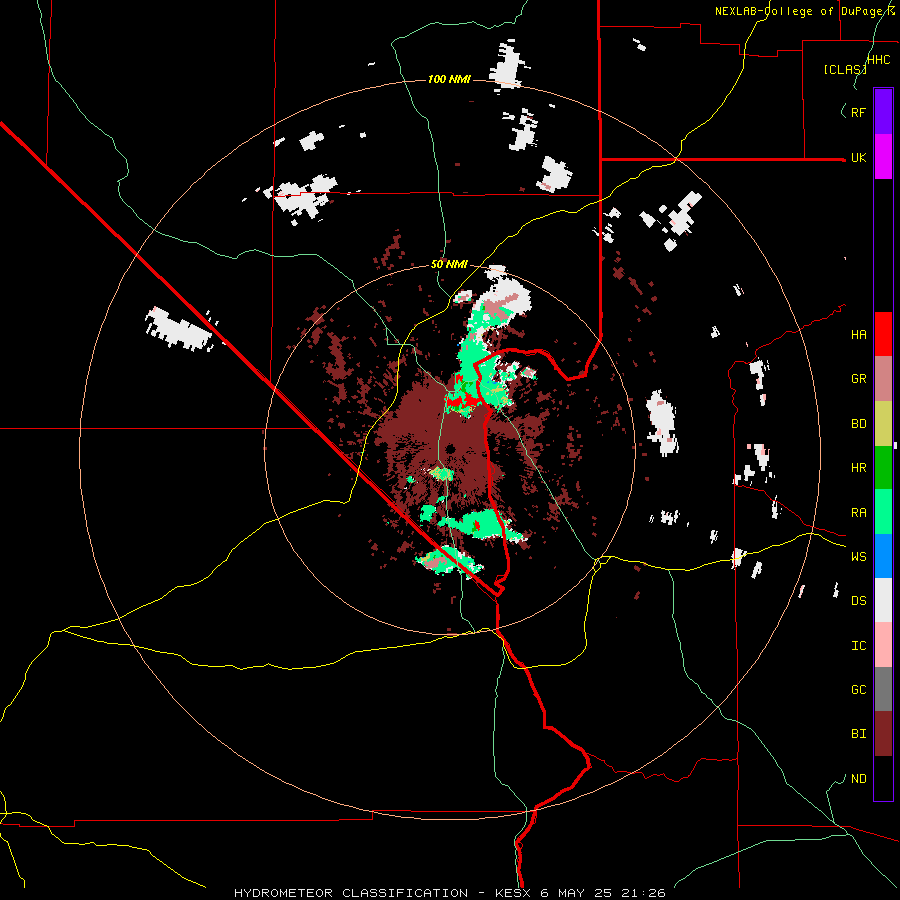Click the BD legend label

859,424
